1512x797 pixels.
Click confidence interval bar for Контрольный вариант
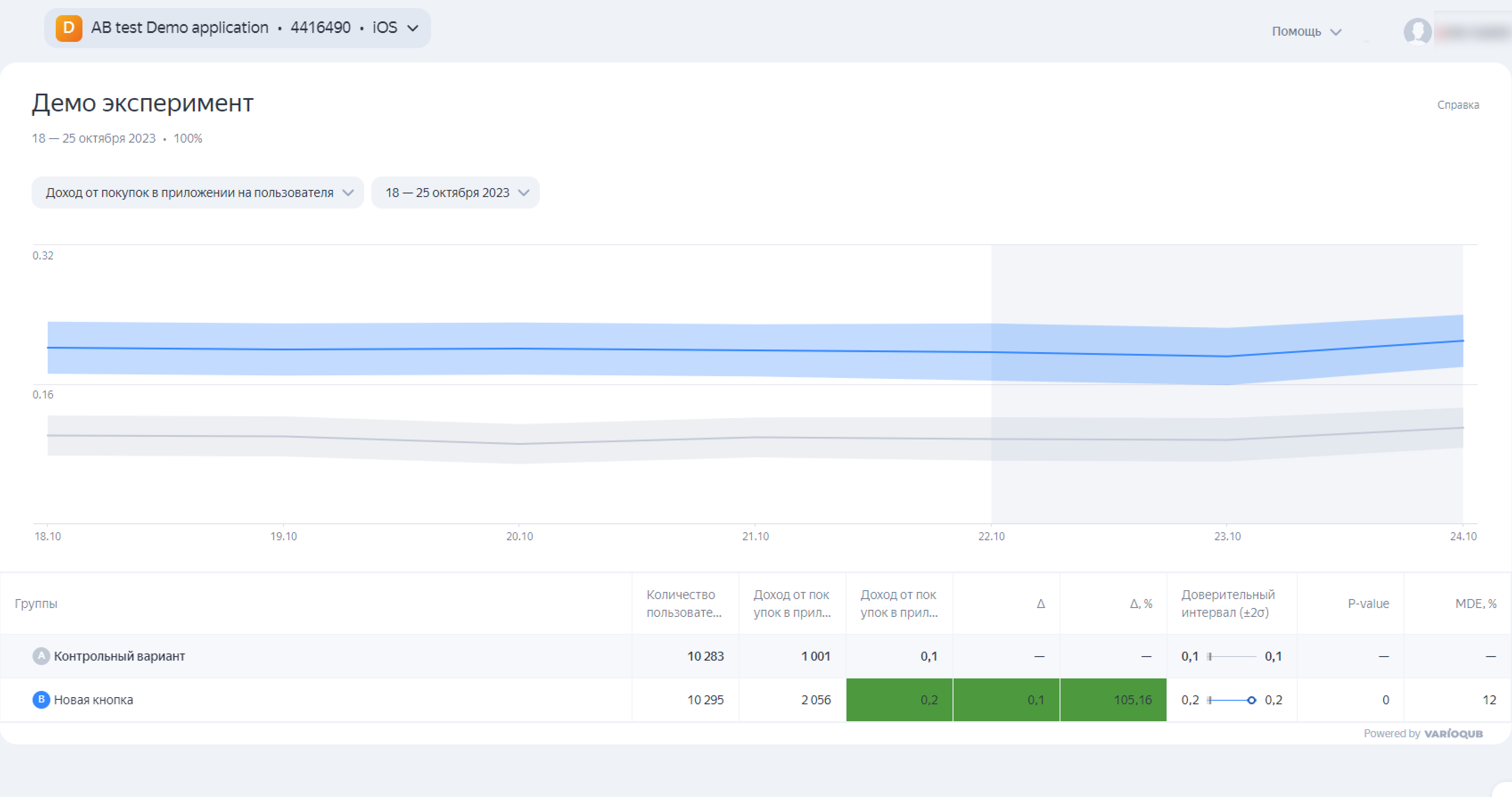point(1232,656)
